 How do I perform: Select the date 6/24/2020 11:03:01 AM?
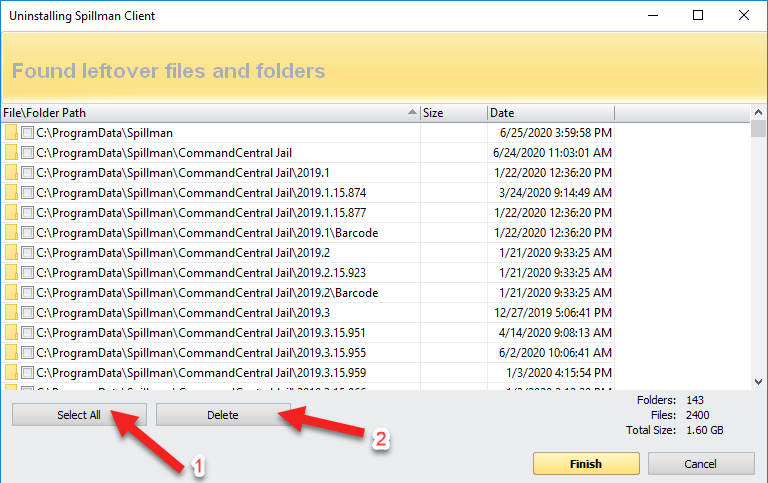click(552, 153)
